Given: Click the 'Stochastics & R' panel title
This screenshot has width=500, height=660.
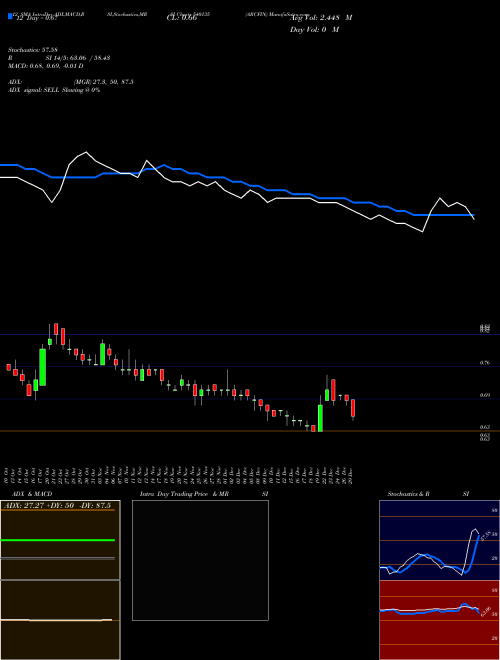Looking at the screenshot, I should click(x=408, y=494).
